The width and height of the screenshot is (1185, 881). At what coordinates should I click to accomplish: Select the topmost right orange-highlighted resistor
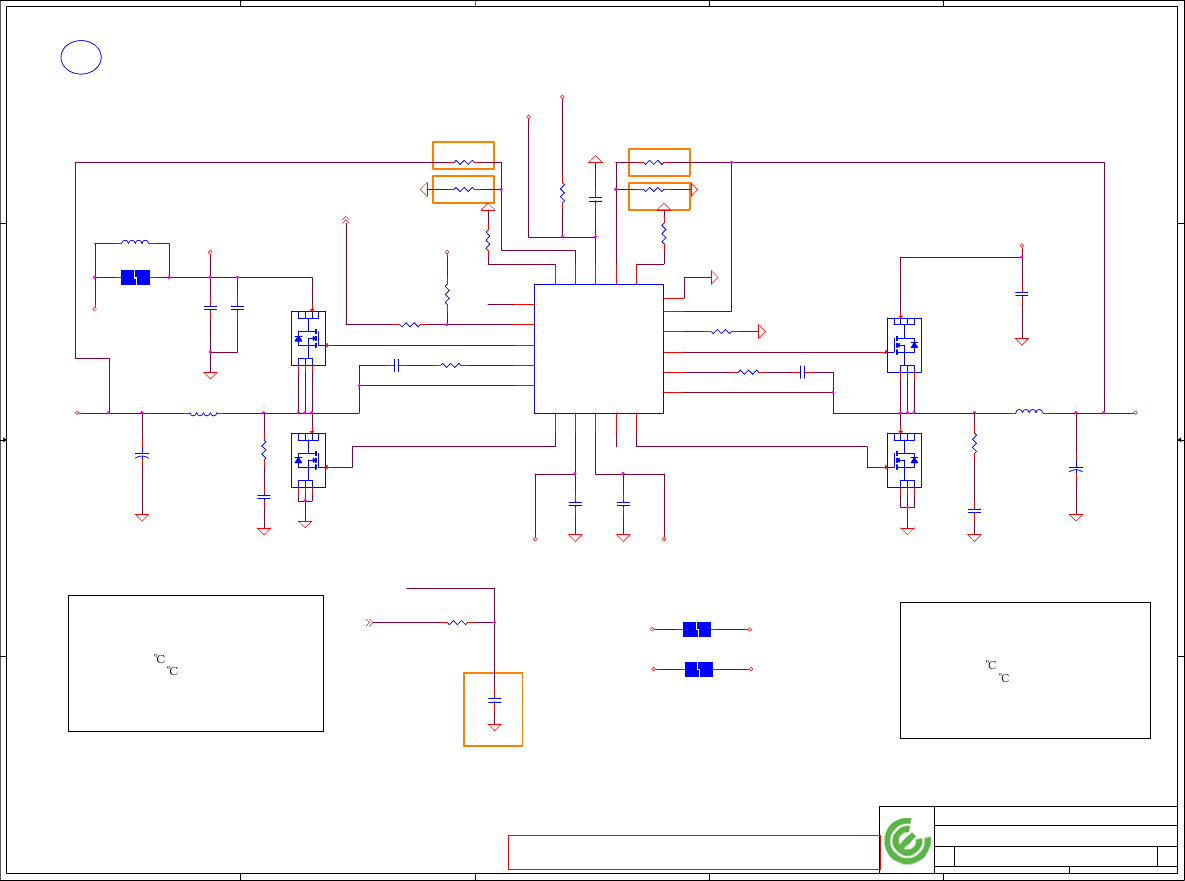(x=659, y=162)
